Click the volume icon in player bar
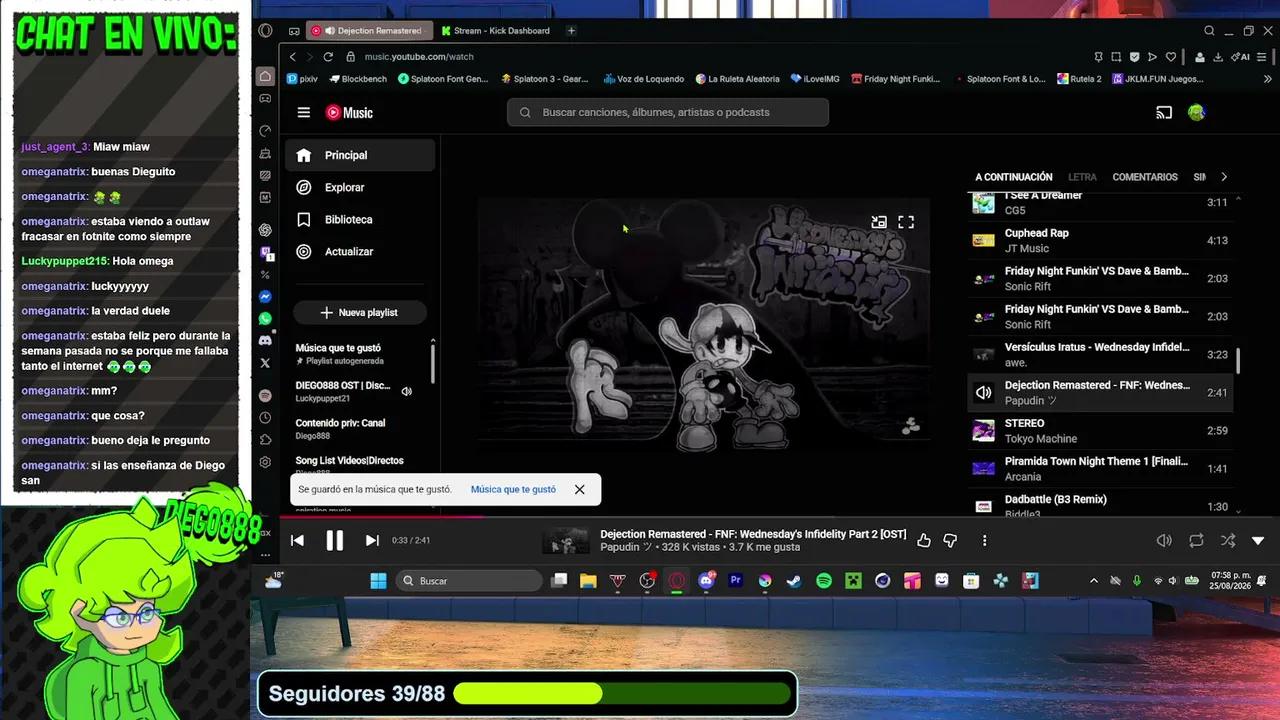This screenshot has width=1280, height=720. click(x=1164, y=541)
